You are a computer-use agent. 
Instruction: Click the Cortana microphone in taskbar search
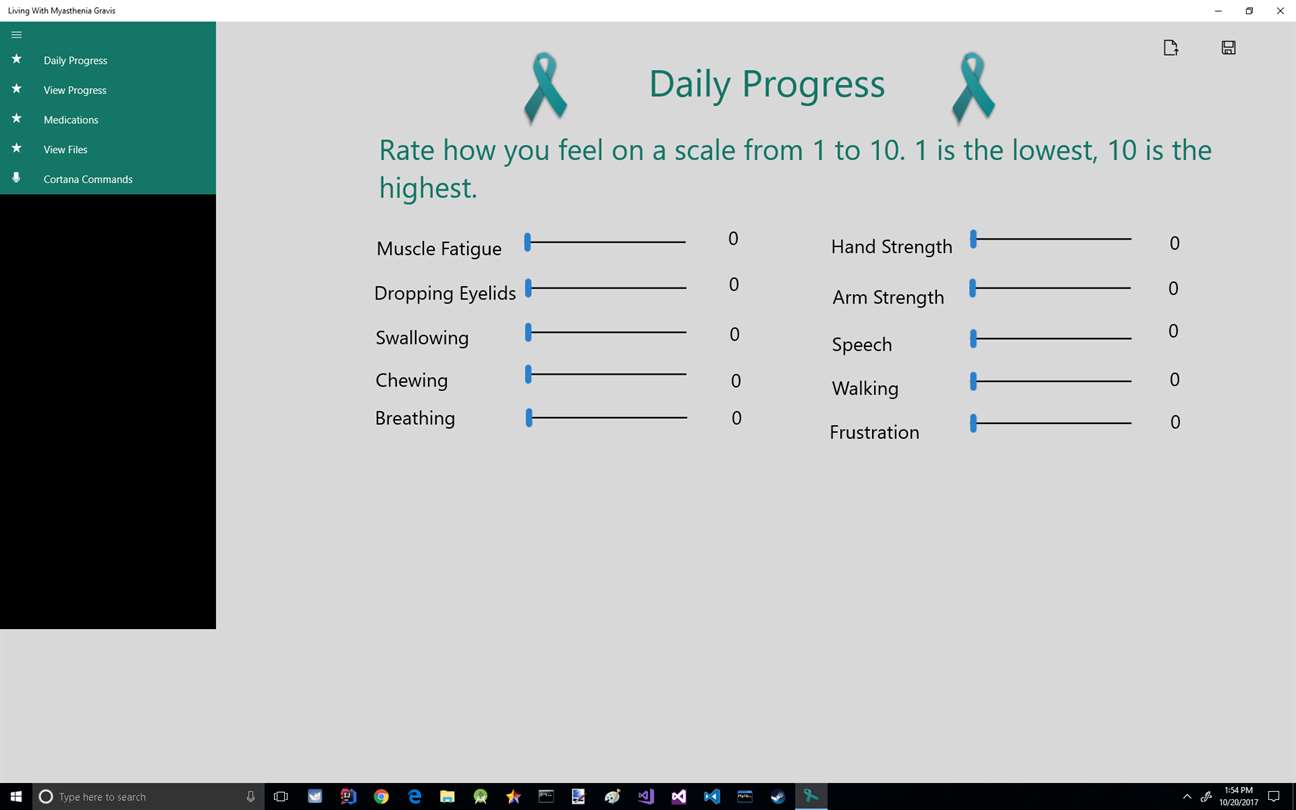coord(251,796)
